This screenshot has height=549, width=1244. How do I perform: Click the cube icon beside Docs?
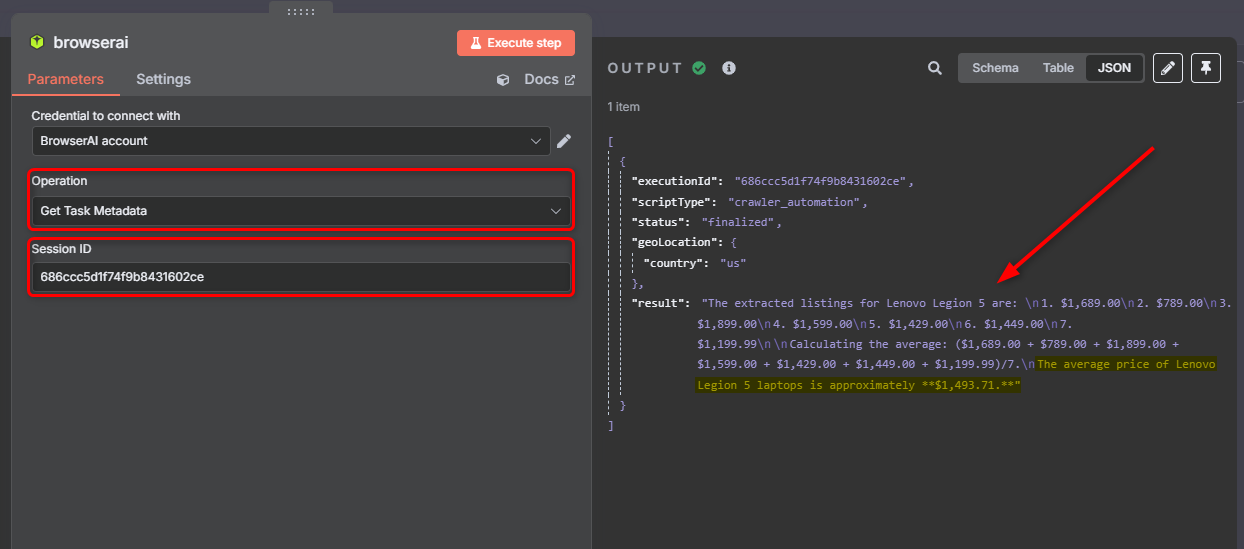[x=503, y=80]
